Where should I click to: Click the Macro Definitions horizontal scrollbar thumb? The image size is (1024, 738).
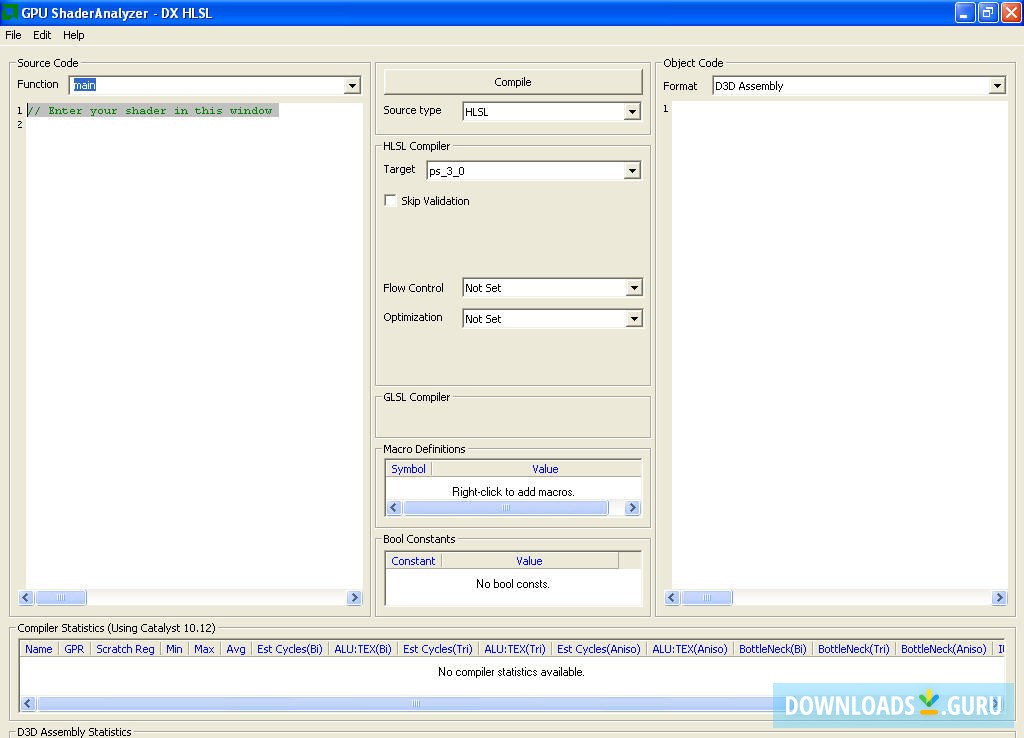[x=505, y=508]
